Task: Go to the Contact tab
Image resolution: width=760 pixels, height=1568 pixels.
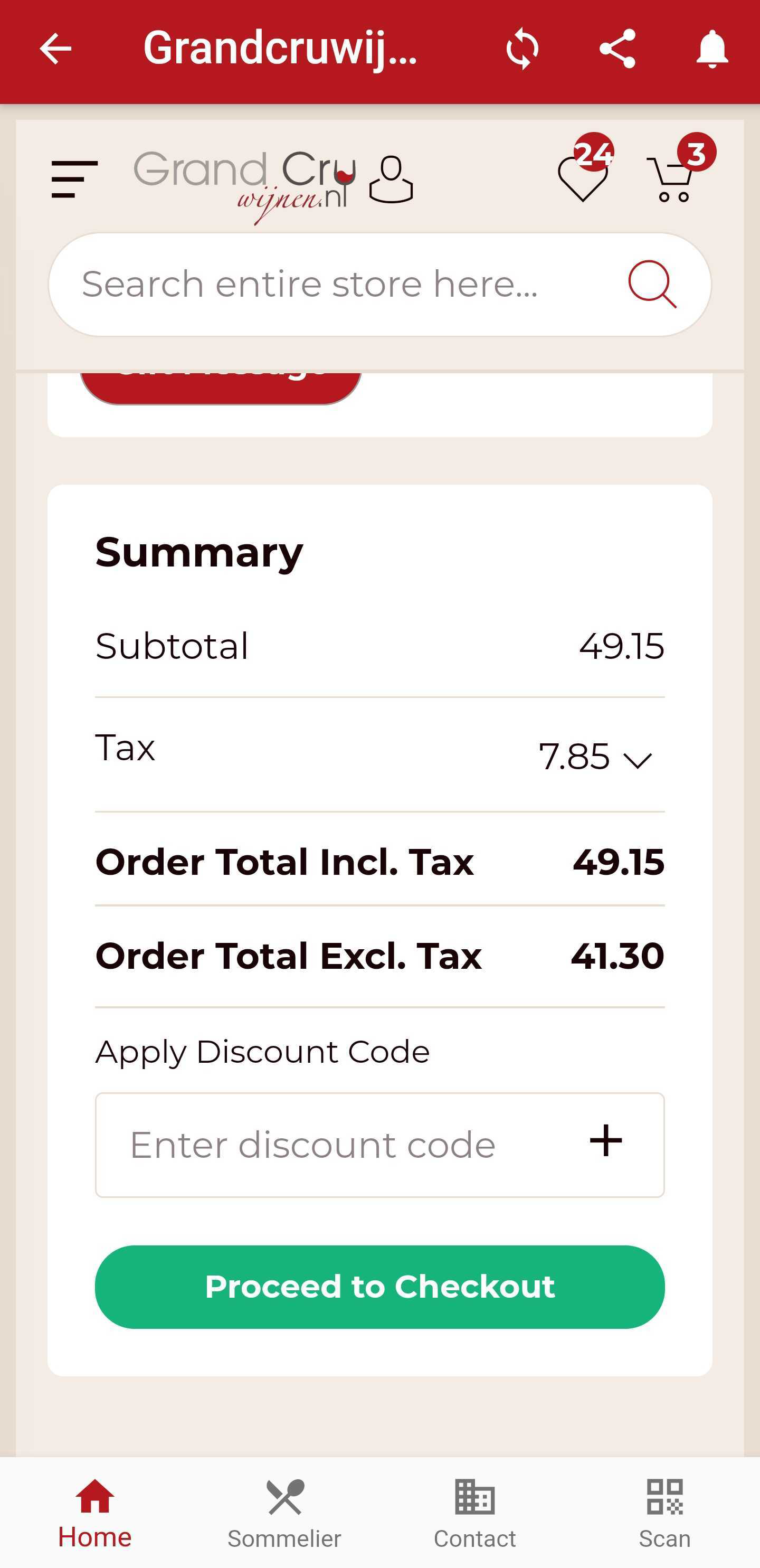Action: 474,1513
